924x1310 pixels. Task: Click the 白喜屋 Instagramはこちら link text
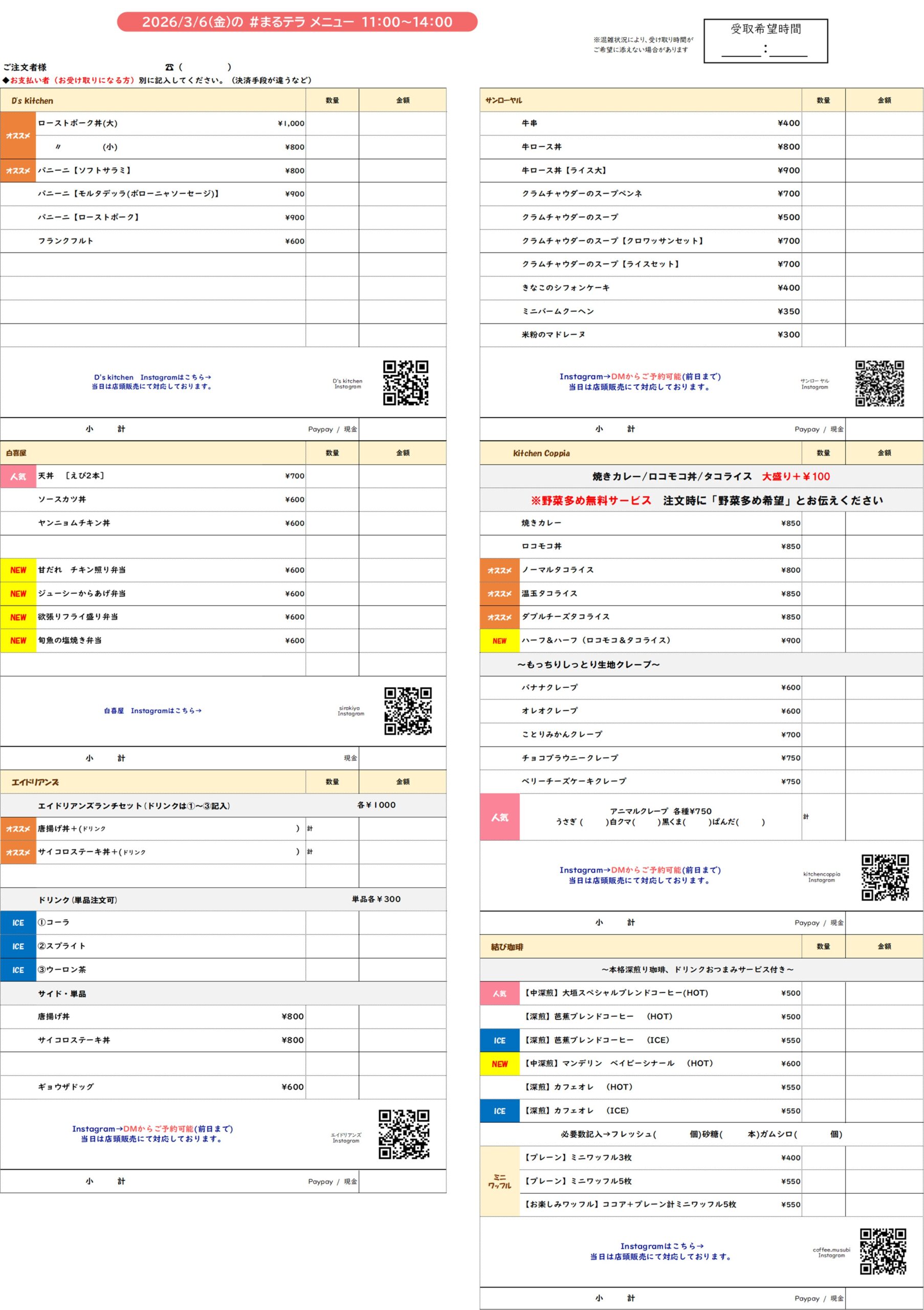[x=152, y=711]
